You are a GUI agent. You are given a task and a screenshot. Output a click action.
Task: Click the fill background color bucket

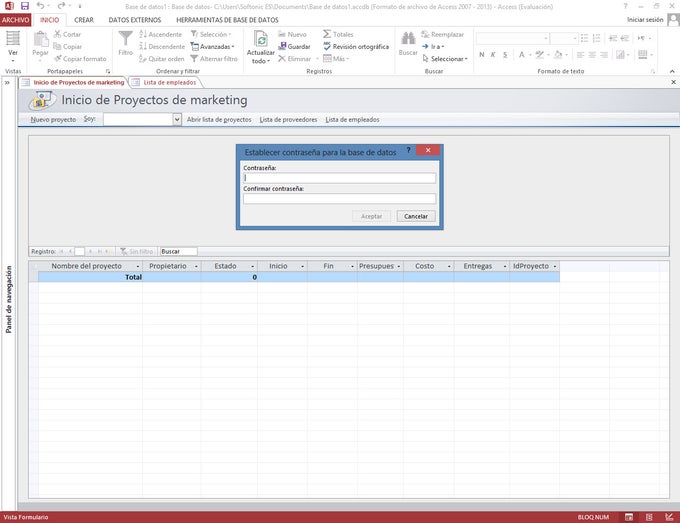[558, 55]
